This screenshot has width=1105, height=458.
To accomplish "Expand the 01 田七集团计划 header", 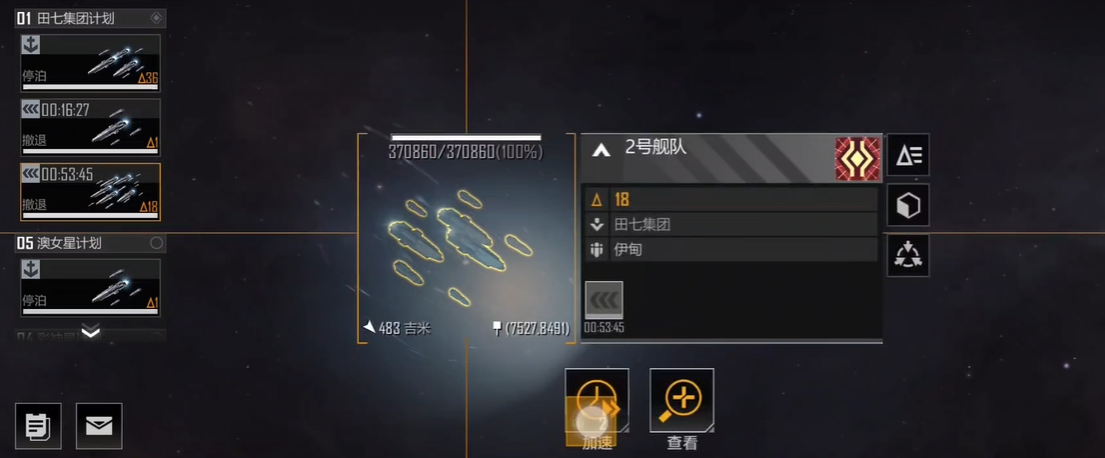I will tap(90, 18).
